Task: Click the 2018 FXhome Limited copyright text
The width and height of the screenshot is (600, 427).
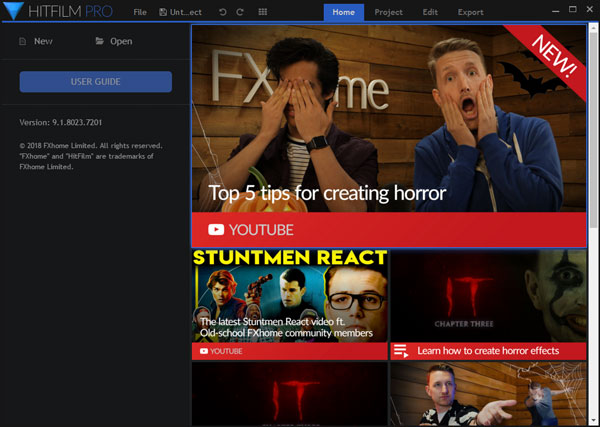Action: click(91, 156)
